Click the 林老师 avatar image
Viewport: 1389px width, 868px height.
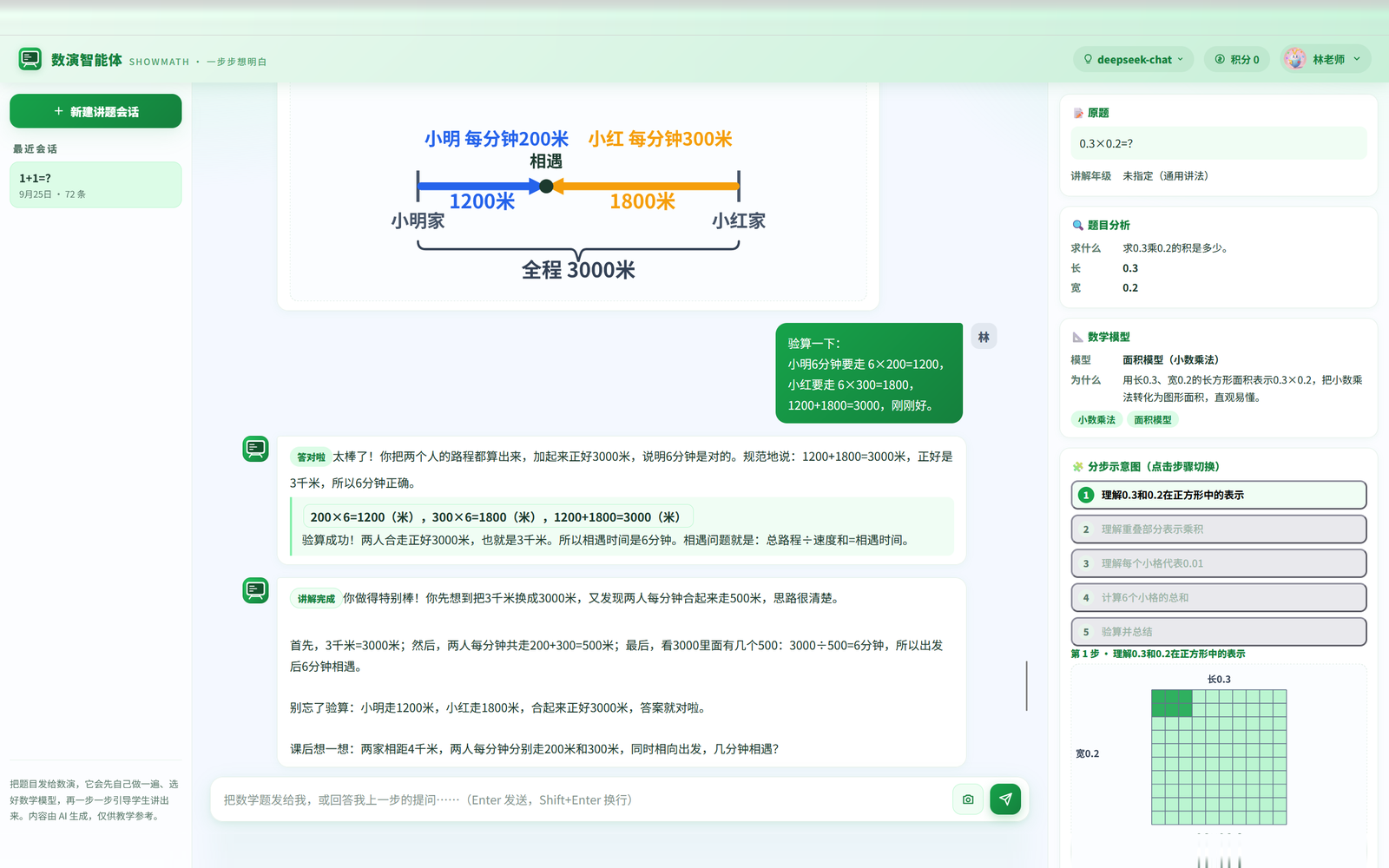pos(1295,59)
